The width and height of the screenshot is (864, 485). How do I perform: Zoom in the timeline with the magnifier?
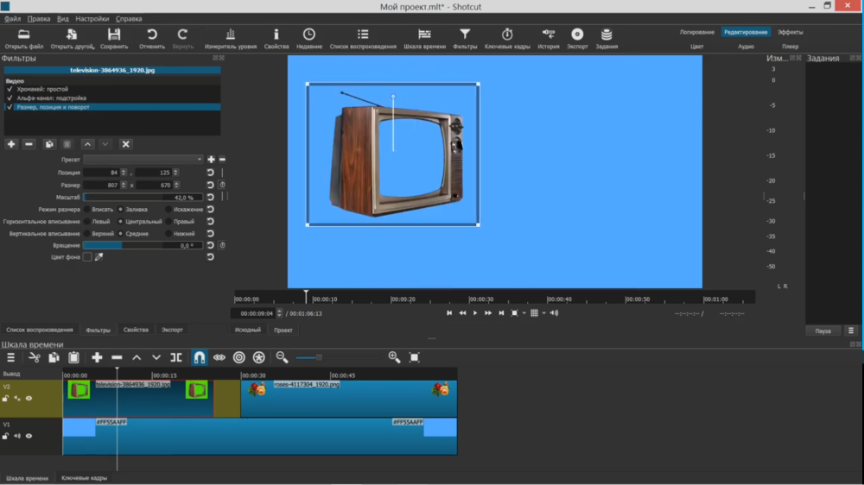pos(394,357)
